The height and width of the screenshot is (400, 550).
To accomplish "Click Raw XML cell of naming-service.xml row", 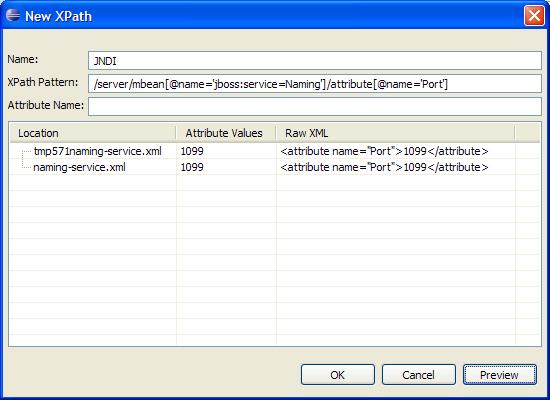I will [384, 167].
